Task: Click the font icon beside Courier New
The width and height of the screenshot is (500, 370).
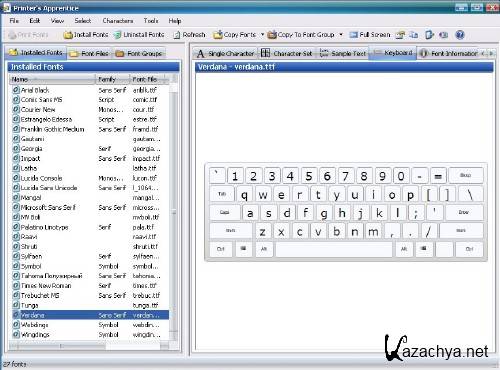Action: [x=16, y=109]
